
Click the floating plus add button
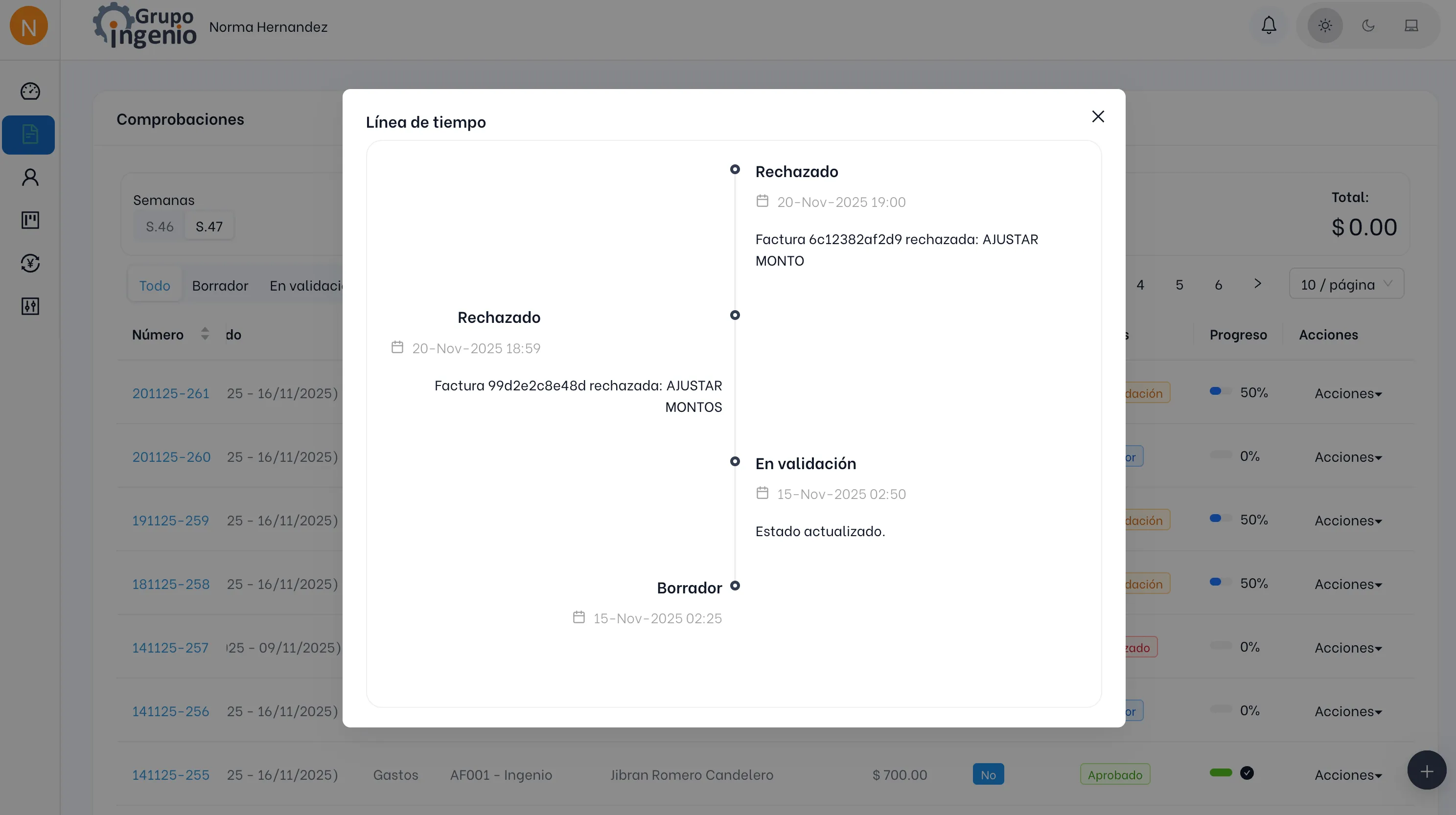1426,770
